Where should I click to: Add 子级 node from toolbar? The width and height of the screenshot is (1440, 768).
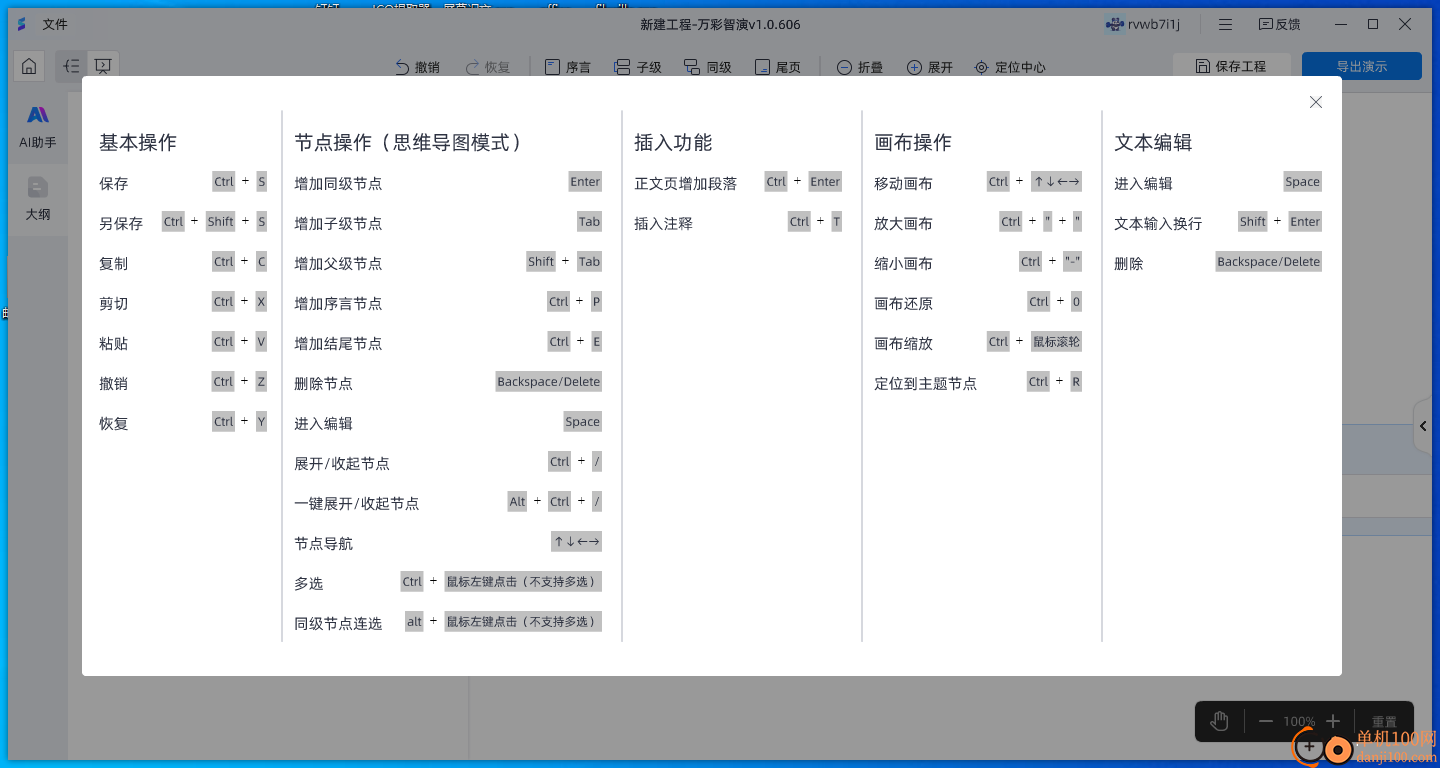point(638,67)
